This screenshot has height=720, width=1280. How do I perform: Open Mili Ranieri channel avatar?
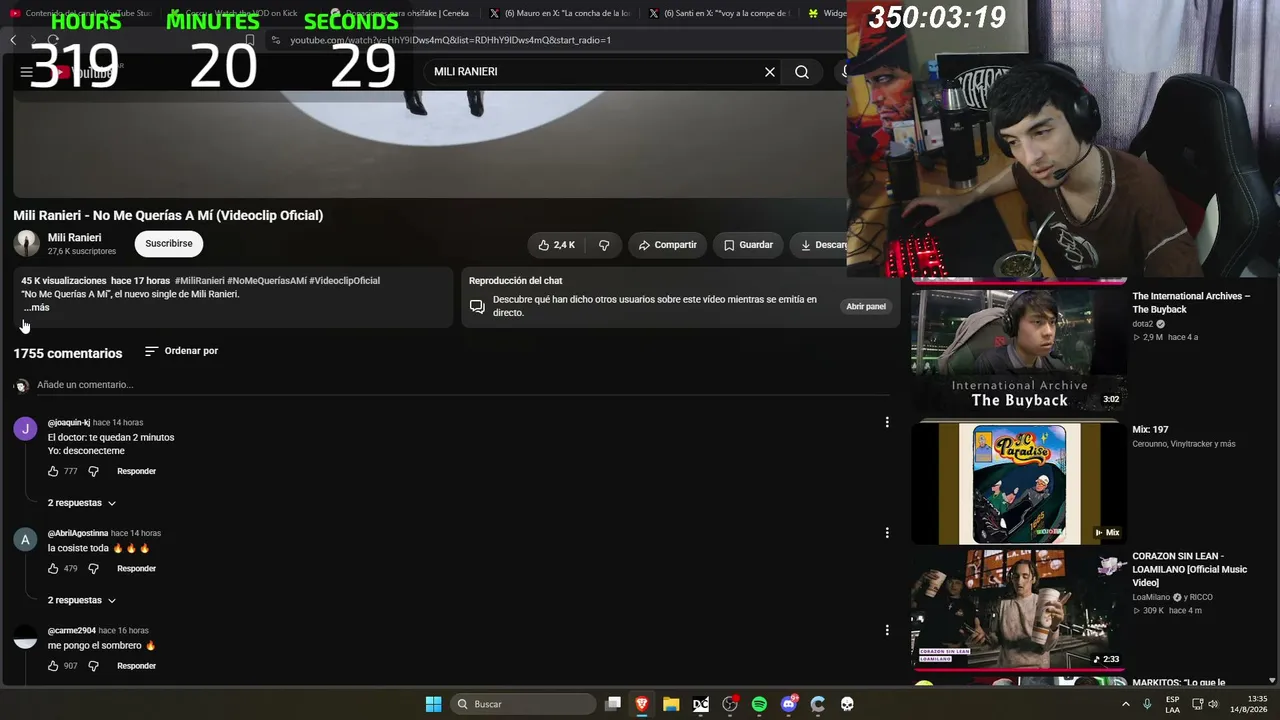coord(27,243)
